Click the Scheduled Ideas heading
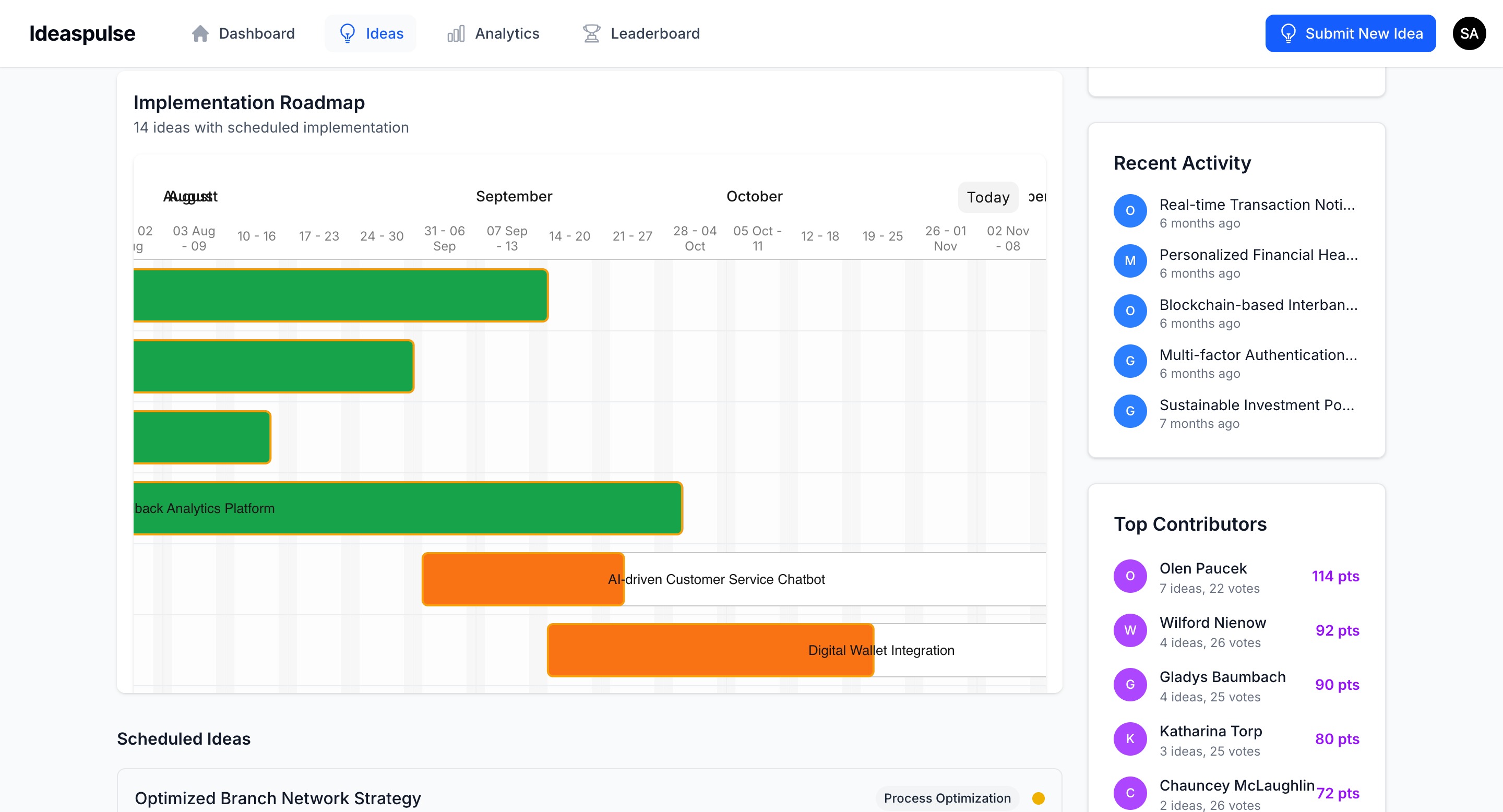The height and width of the screenshot is (812, 1503). point(184,739)
